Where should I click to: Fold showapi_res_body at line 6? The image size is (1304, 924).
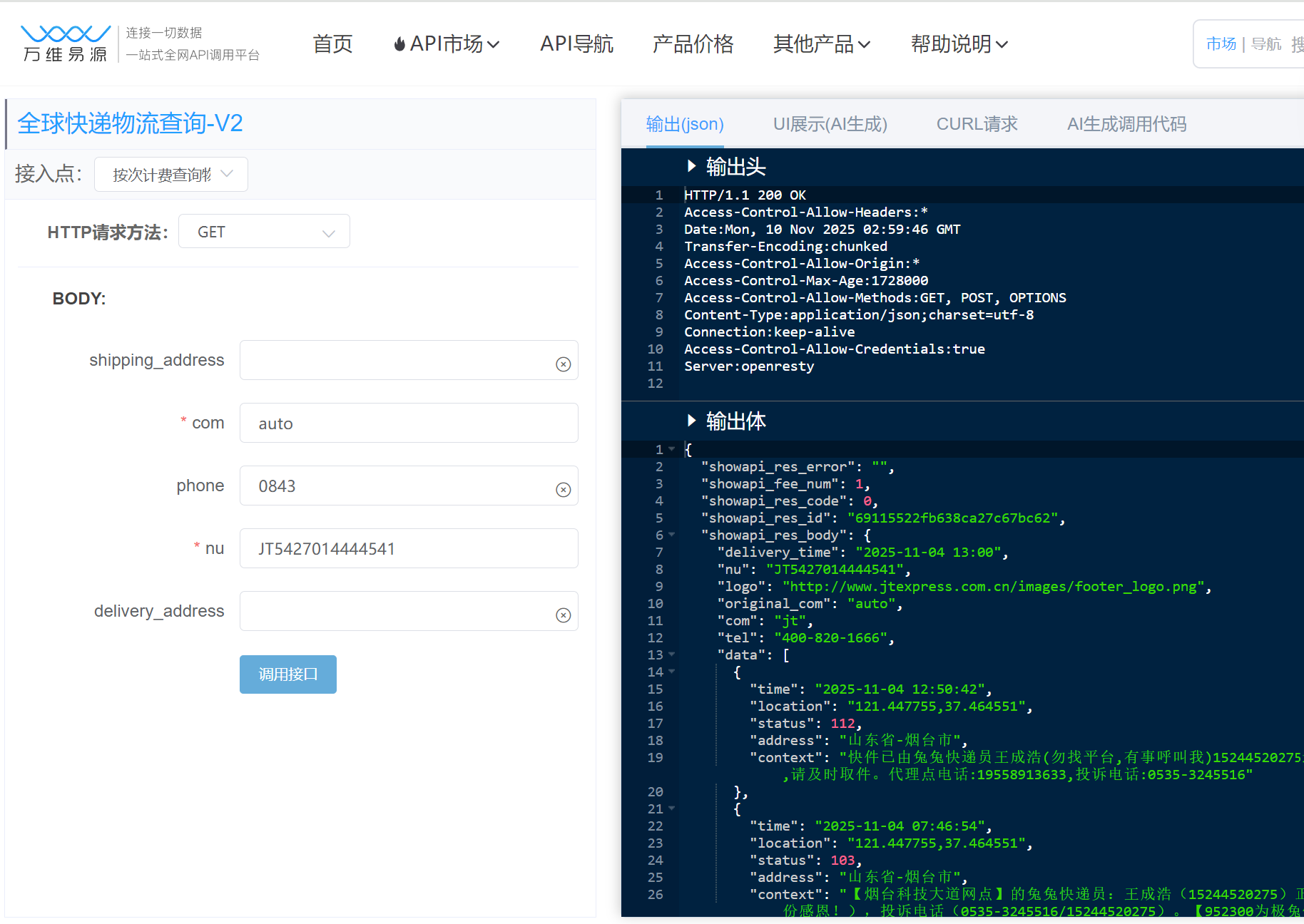672,535
